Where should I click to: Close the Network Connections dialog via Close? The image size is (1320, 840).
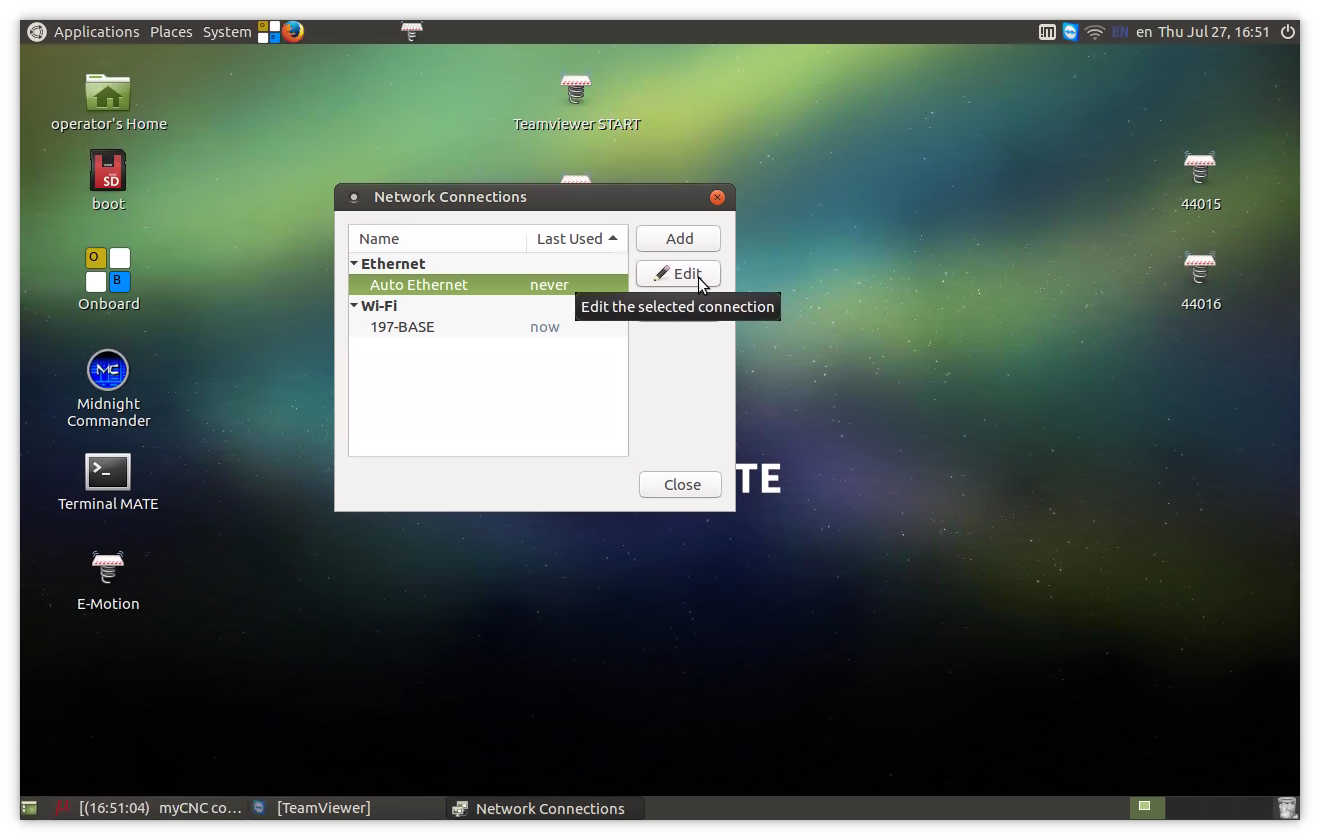click(x=680, y=485)
